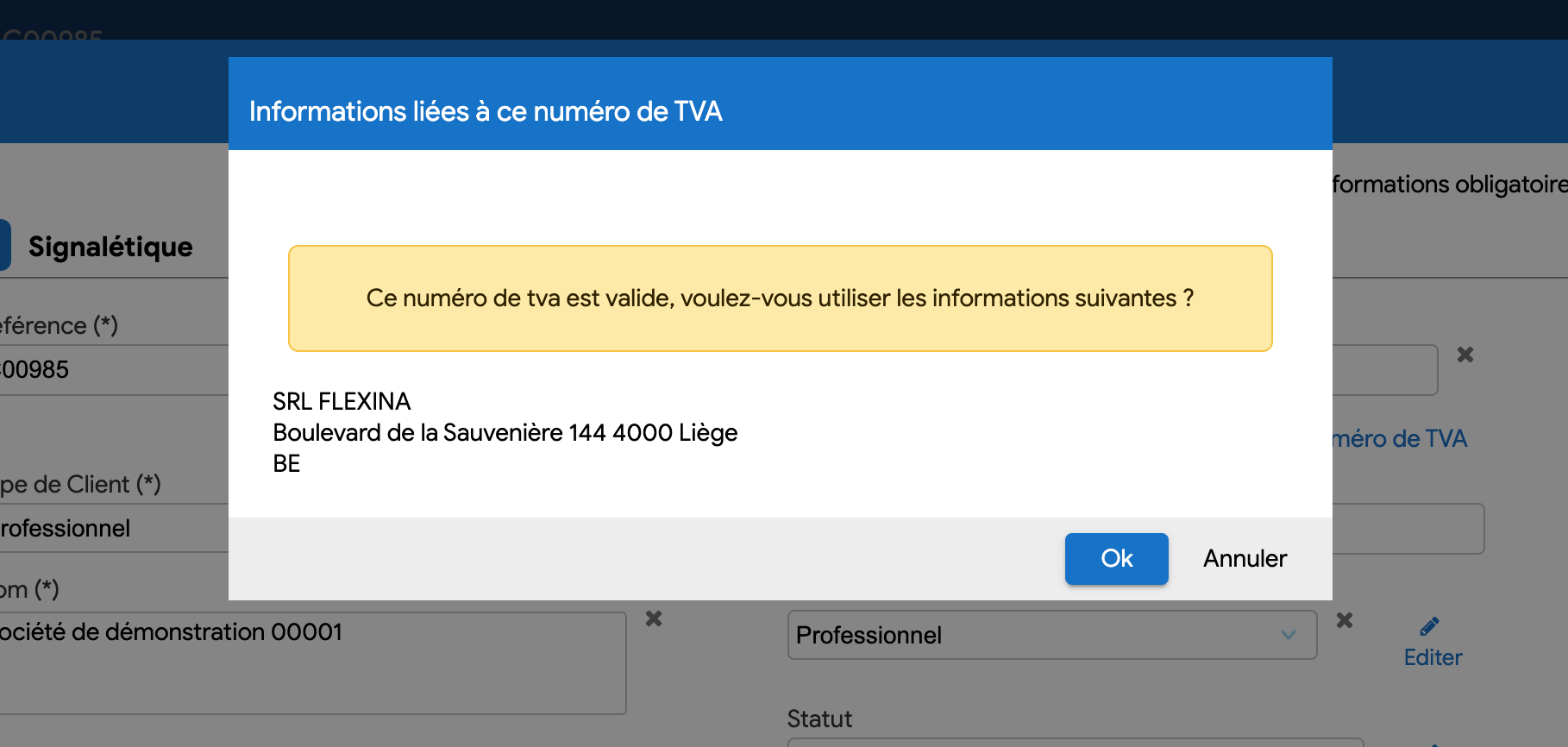Select the SRL FLEXINA company name text
The image size is (1568, 747).
point(342,402)
